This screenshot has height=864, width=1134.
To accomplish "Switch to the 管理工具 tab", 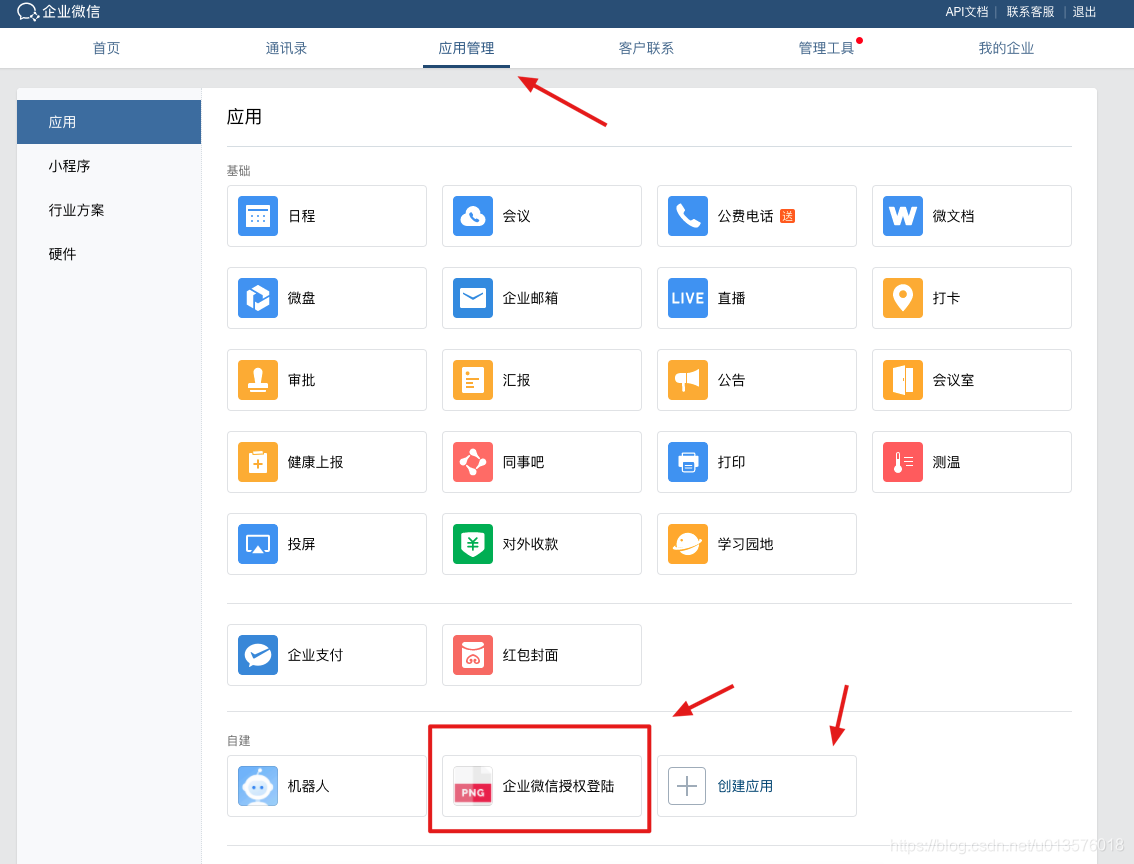I will coord(827,48).
